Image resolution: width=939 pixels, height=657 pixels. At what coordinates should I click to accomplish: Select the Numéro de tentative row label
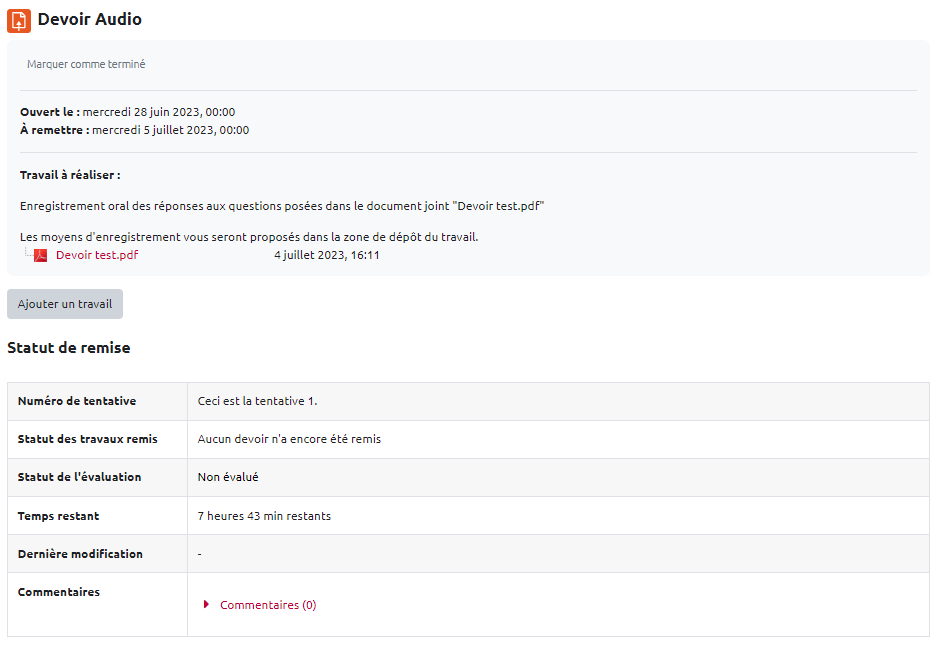77,401
